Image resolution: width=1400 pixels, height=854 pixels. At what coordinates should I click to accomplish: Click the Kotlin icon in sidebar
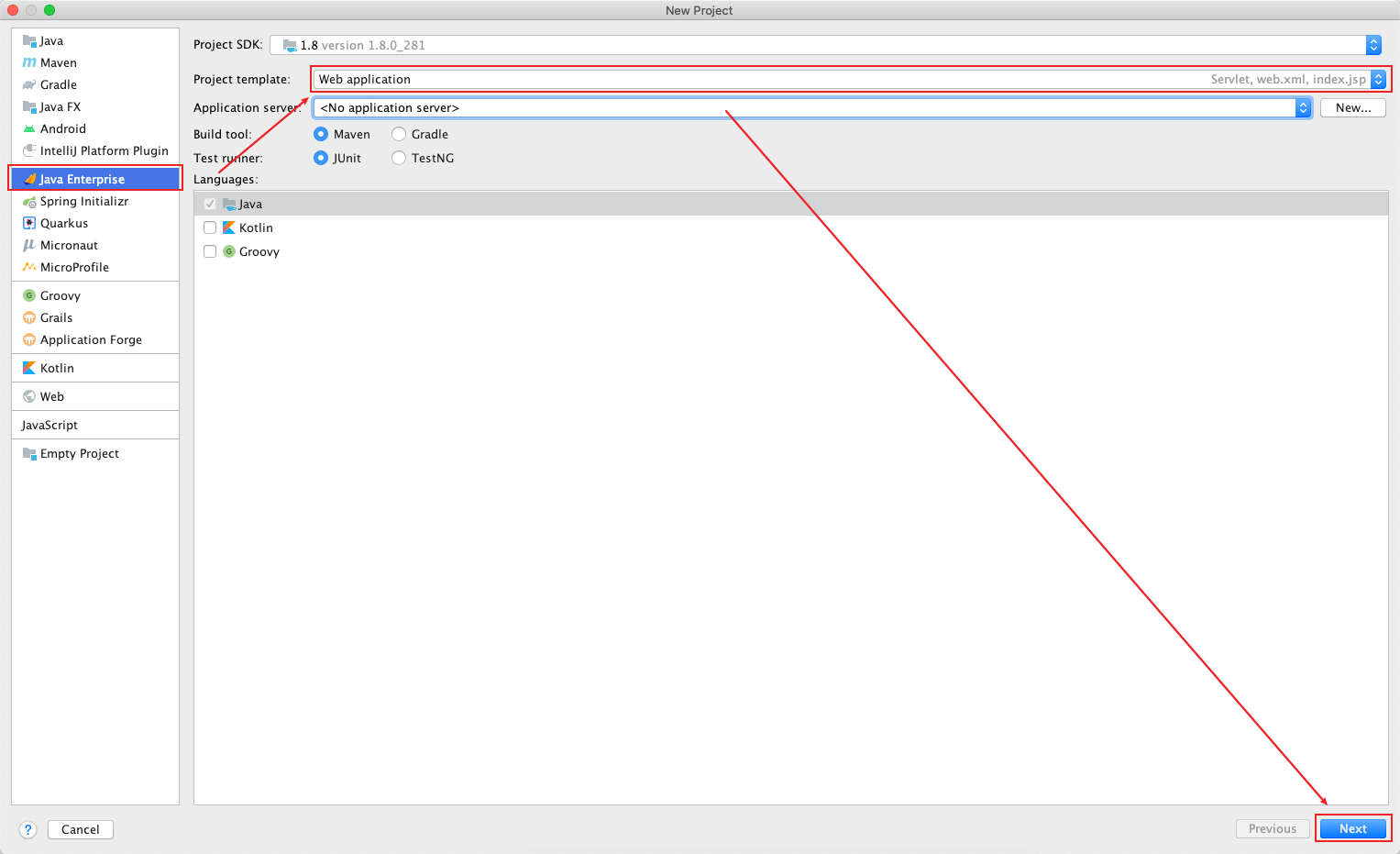[29, 368]
